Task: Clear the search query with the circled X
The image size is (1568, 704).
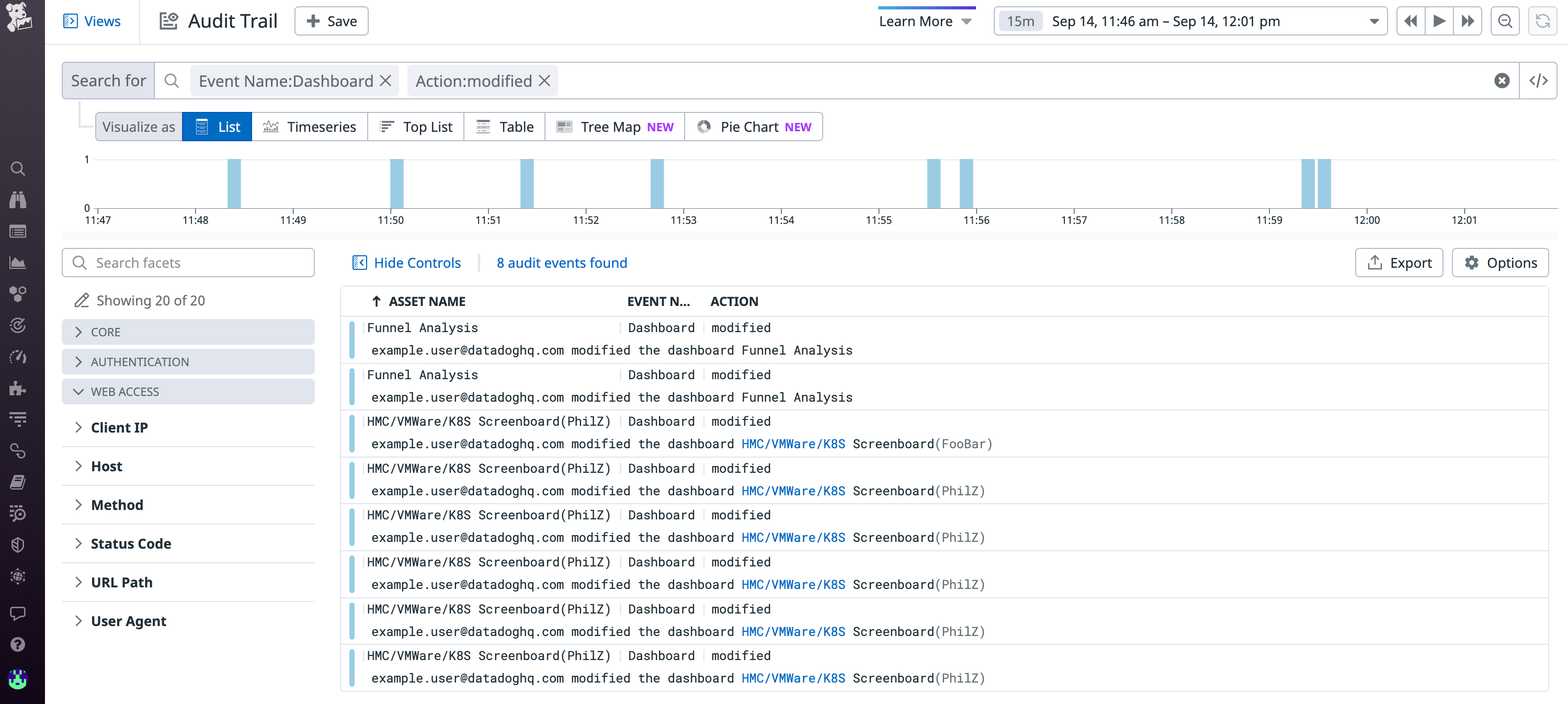Action: [x=1502, y=81]
